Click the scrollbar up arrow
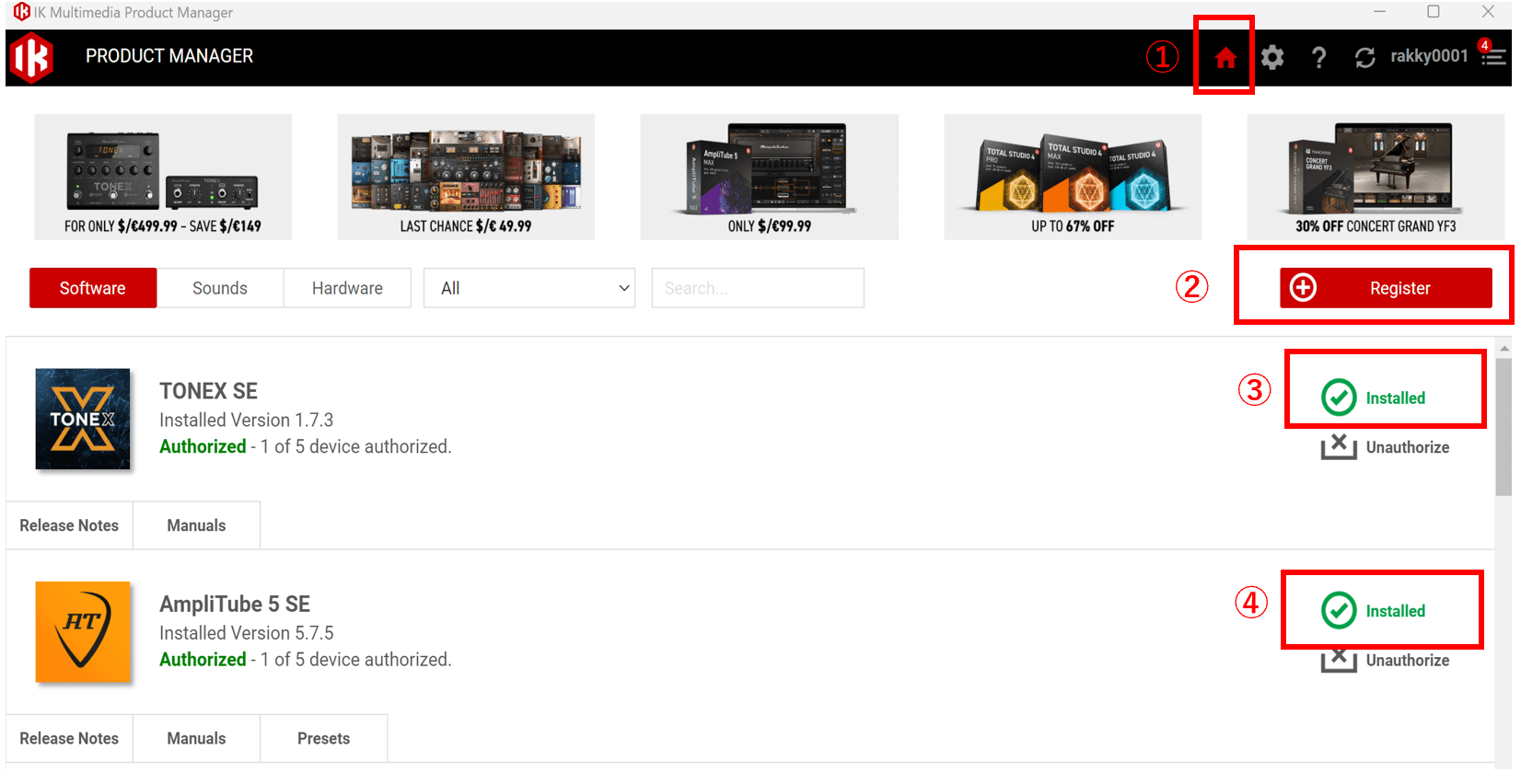The image size is (1521, 784). pyautogui.click(x=1504, y=349)
